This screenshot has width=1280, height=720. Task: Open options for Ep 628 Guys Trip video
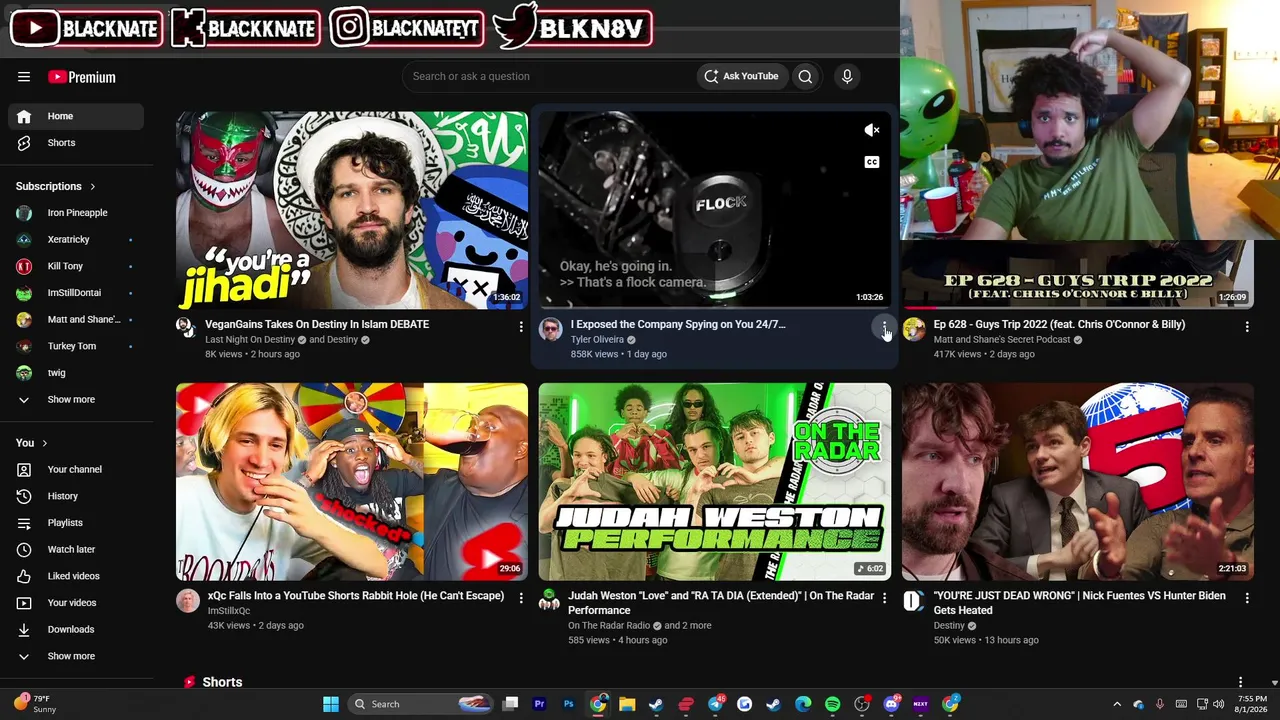[x=1247, y=327]
